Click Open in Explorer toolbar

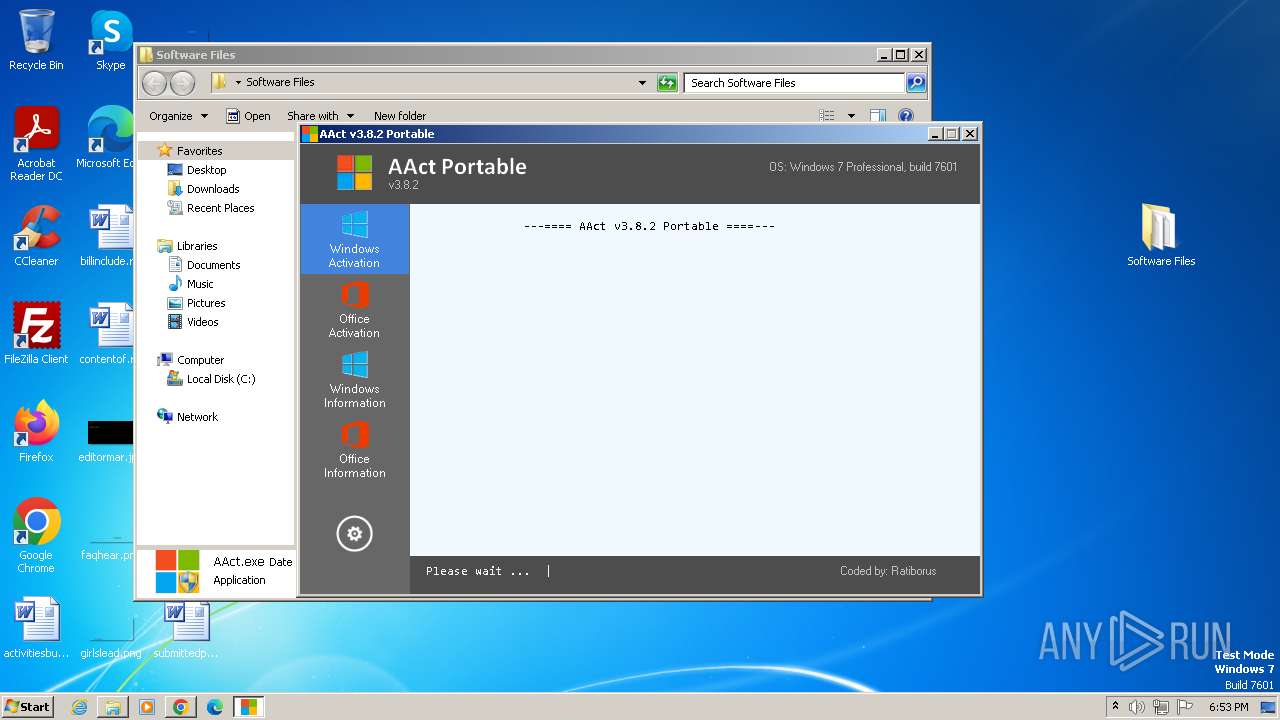point(248,116)
